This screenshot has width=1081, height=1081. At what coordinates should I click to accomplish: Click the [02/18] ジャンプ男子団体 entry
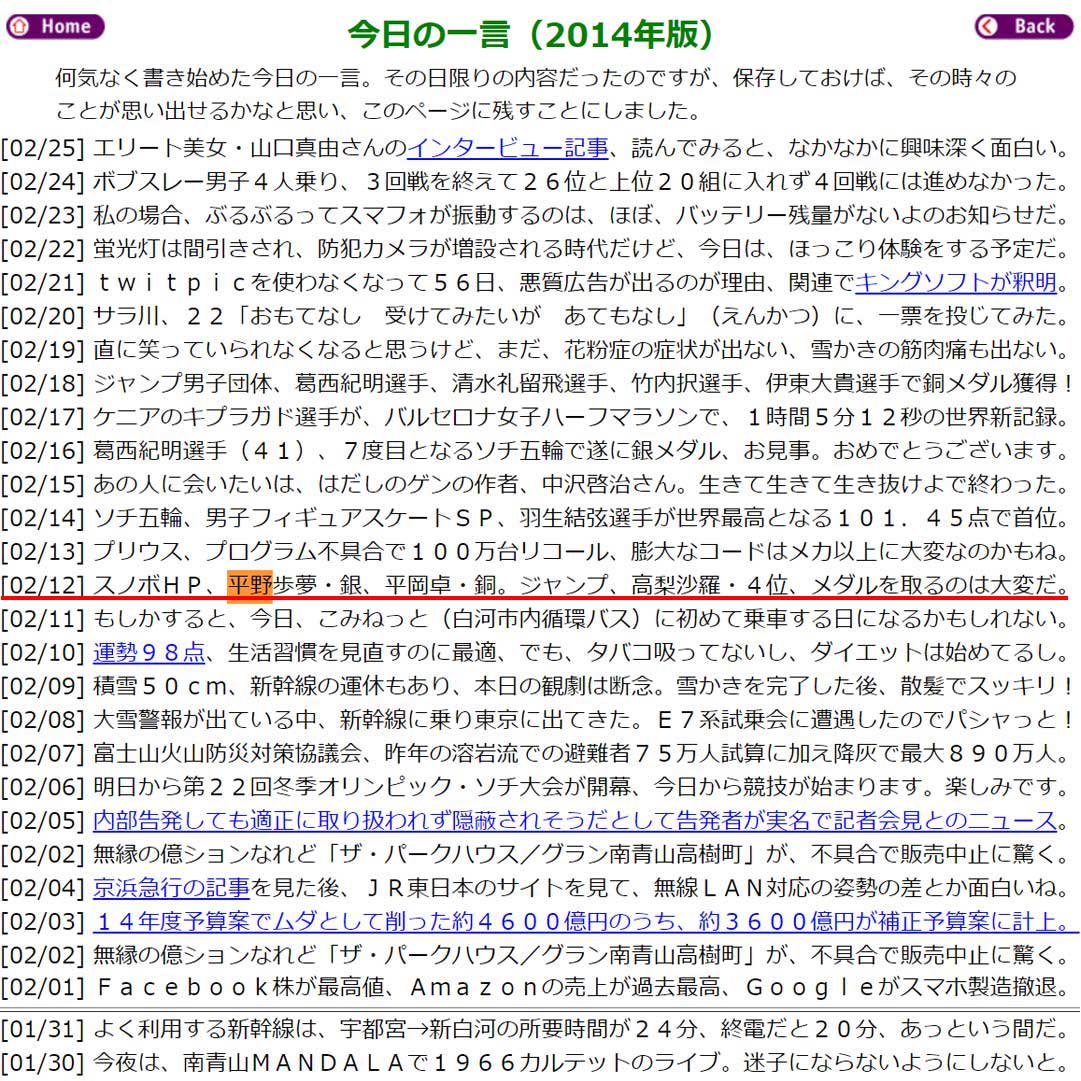coord(537,383)
